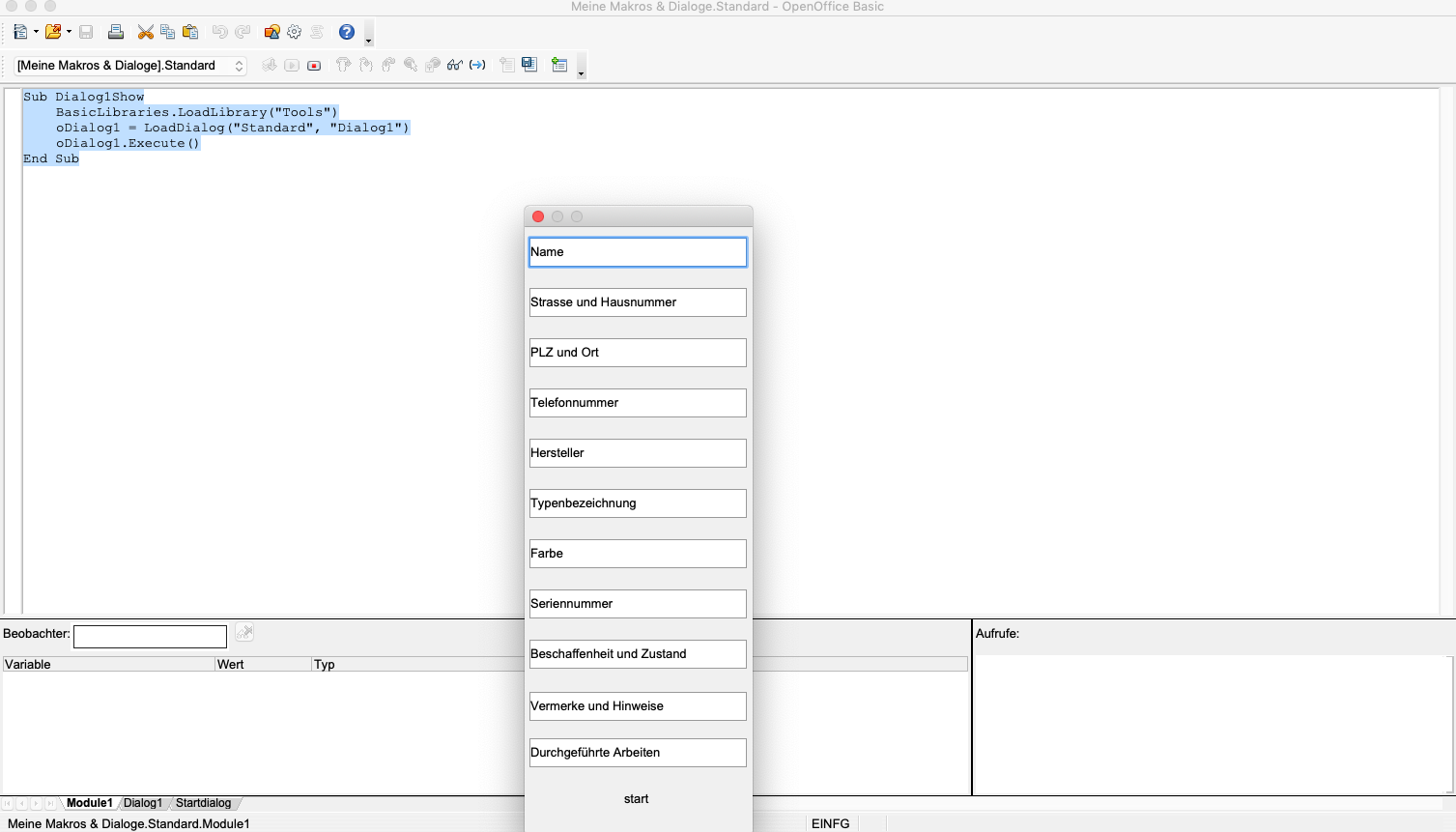Expand the Open file dropdown arrow
The width and height of the screenshot is (1456, 832).
pos(69,32)
